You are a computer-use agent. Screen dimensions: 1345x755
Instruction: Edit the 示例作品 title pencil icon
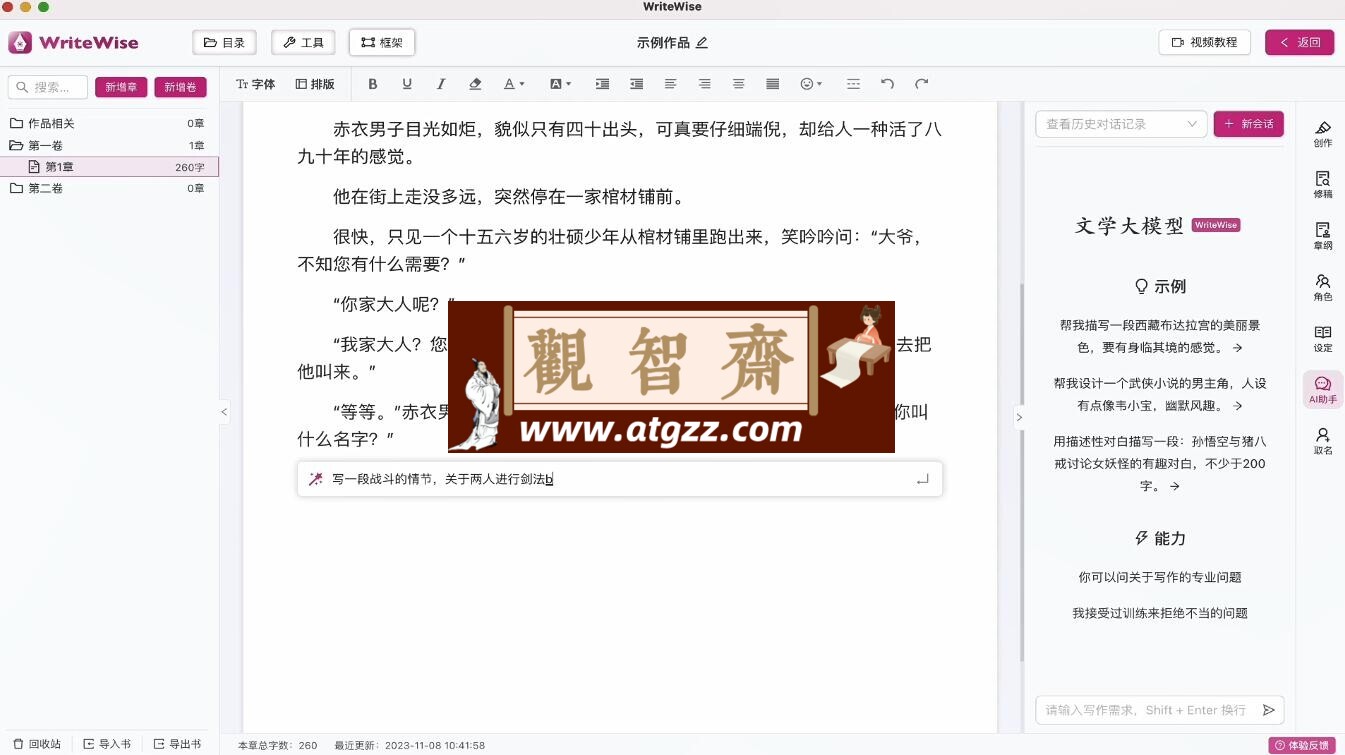pyautogui.click(x=701, y=42)
